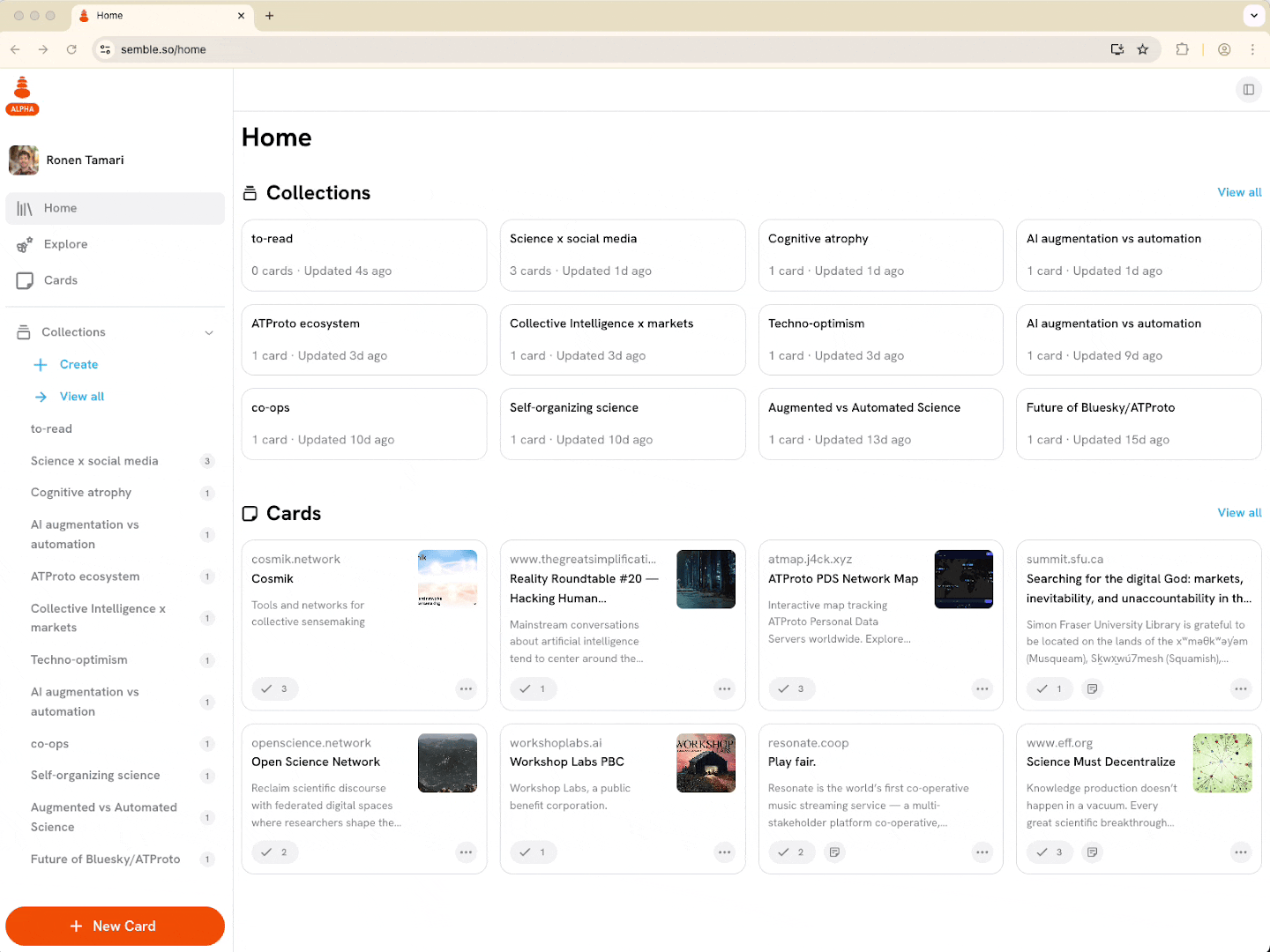1270x952 pixels.
Task: Open the Open Science Network card thumbnail
Action: tap(447, 763)
